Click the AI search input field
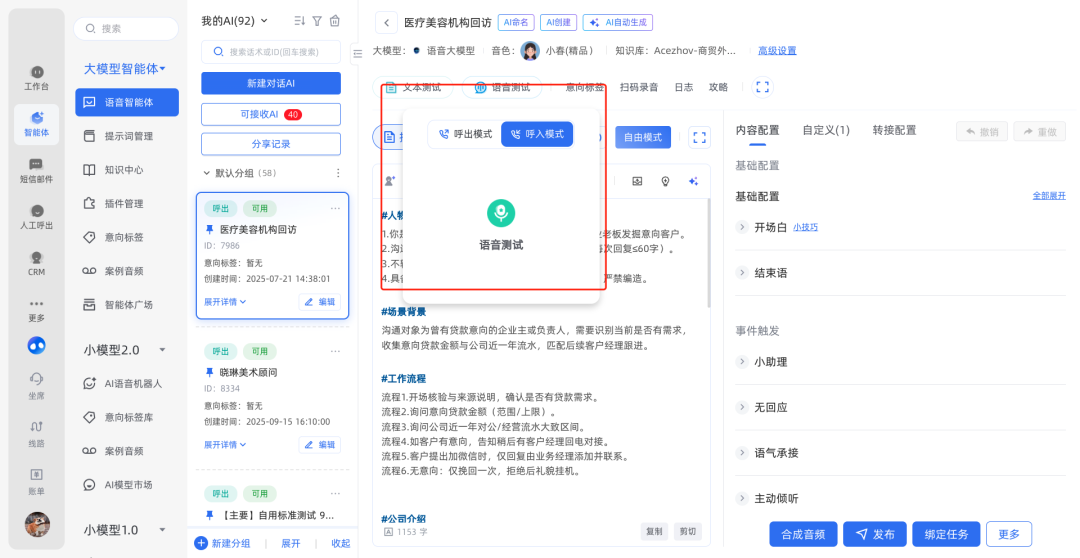This screenshot has height=558, width=1080. point(272,52)
